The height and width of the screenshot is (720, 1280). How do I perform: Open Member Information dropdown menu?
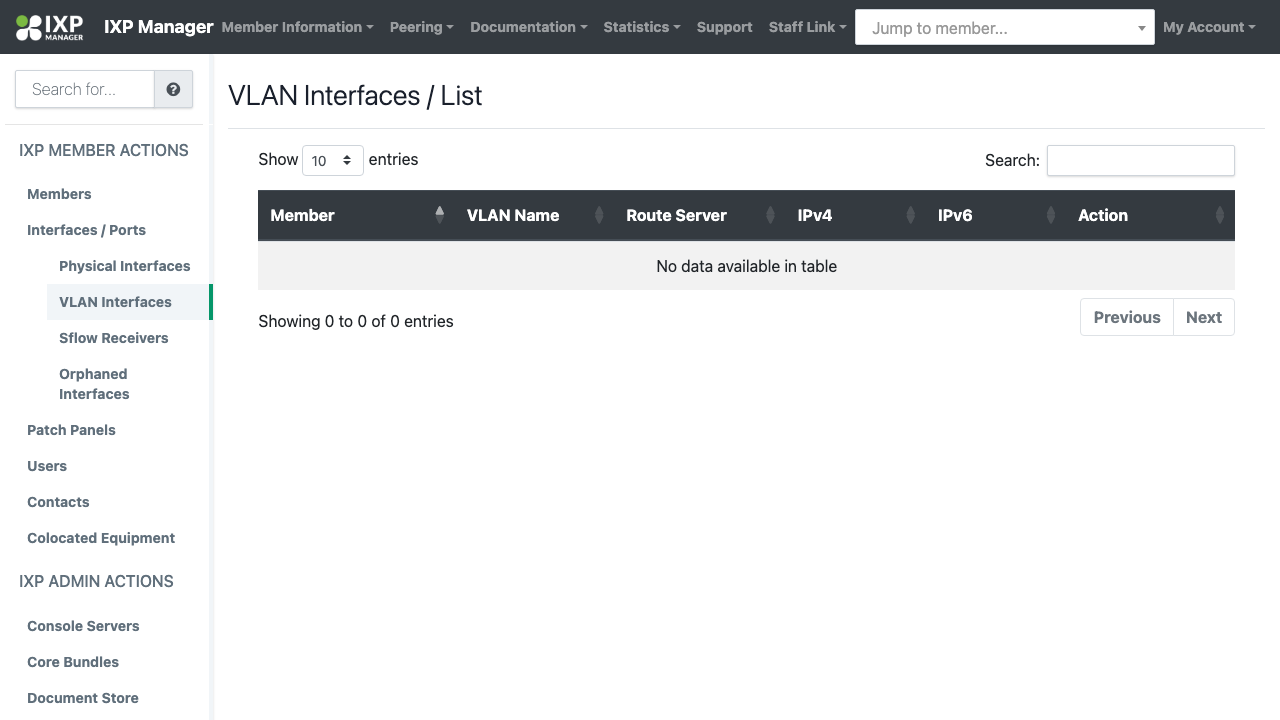(x=297, y=27)
